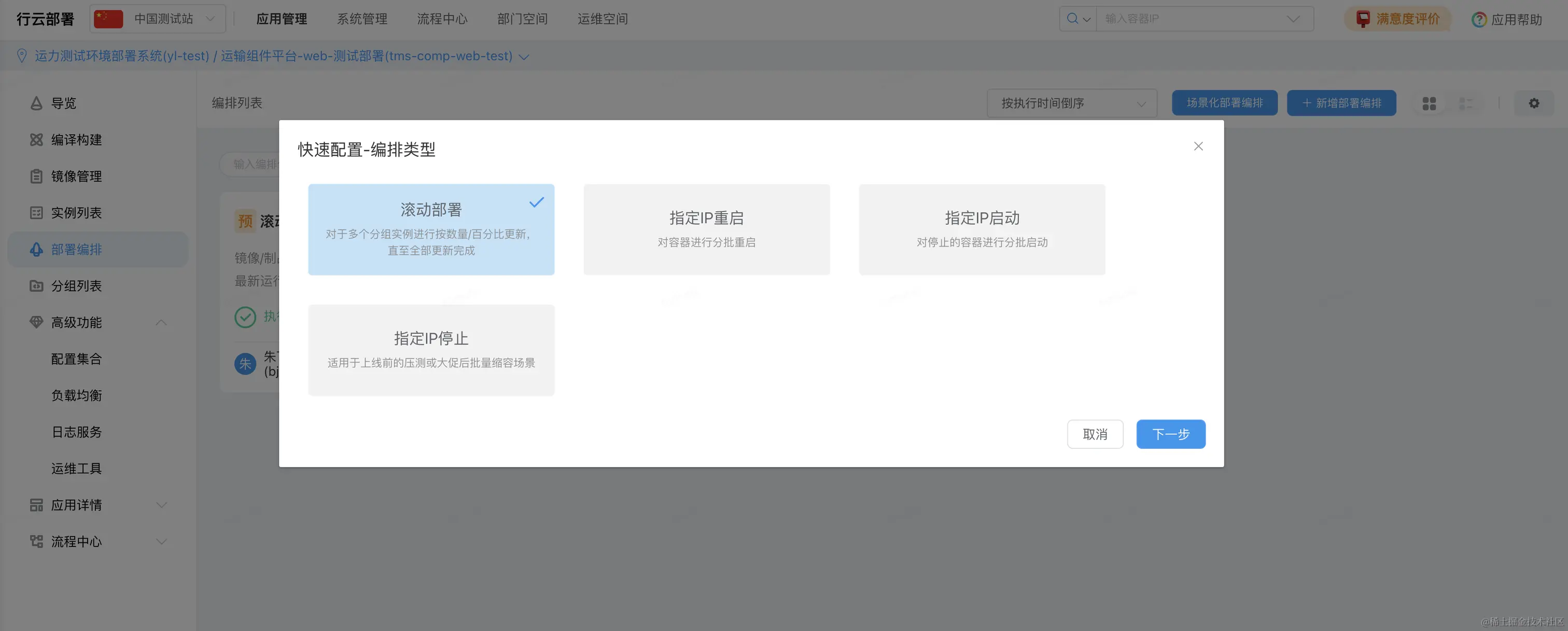Switch to the grid view icon
Viewport: 1568px width, 631px height.
[x=1429, y=104]
